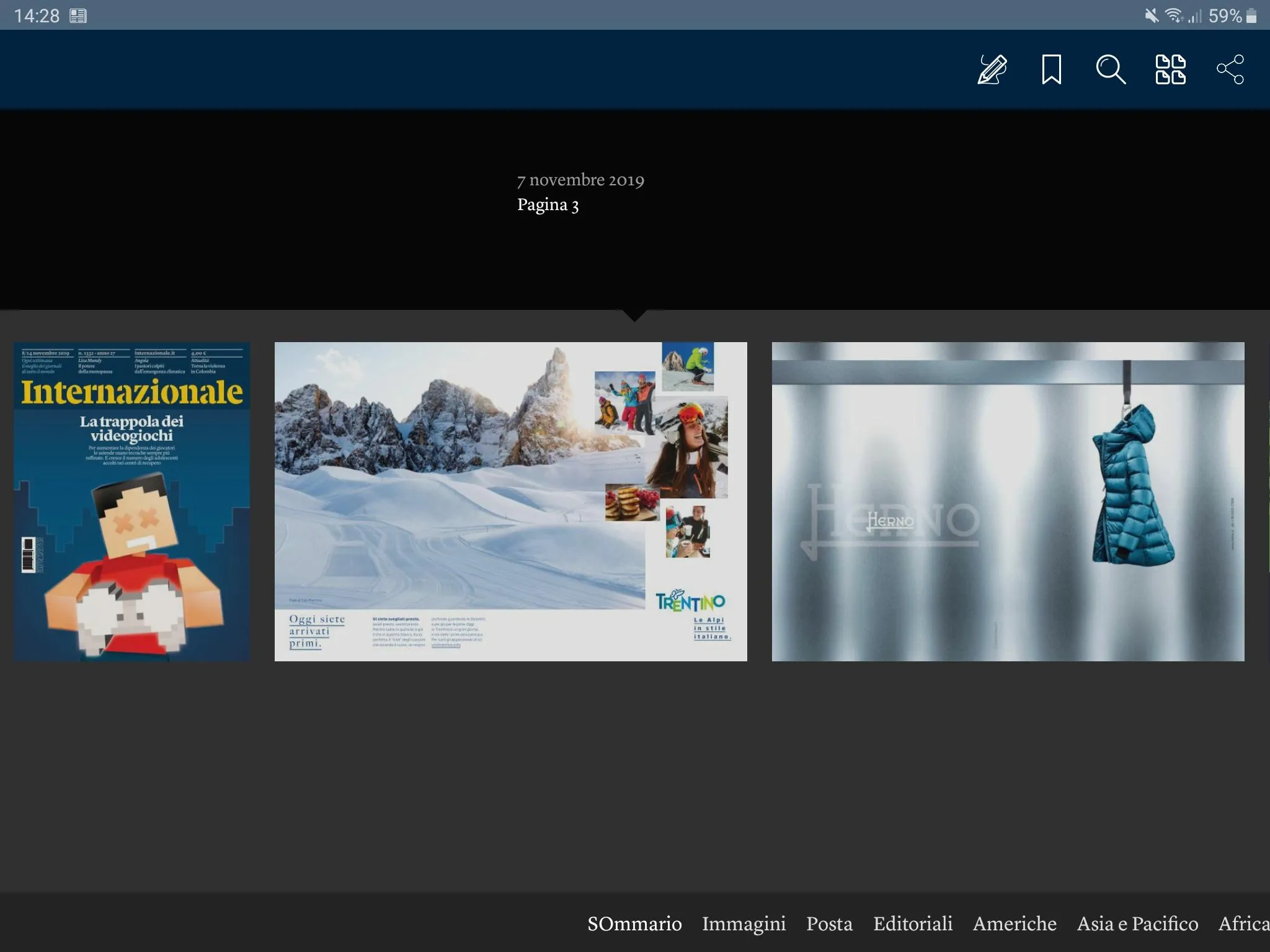Go to the Posta section

click(829, 923)
